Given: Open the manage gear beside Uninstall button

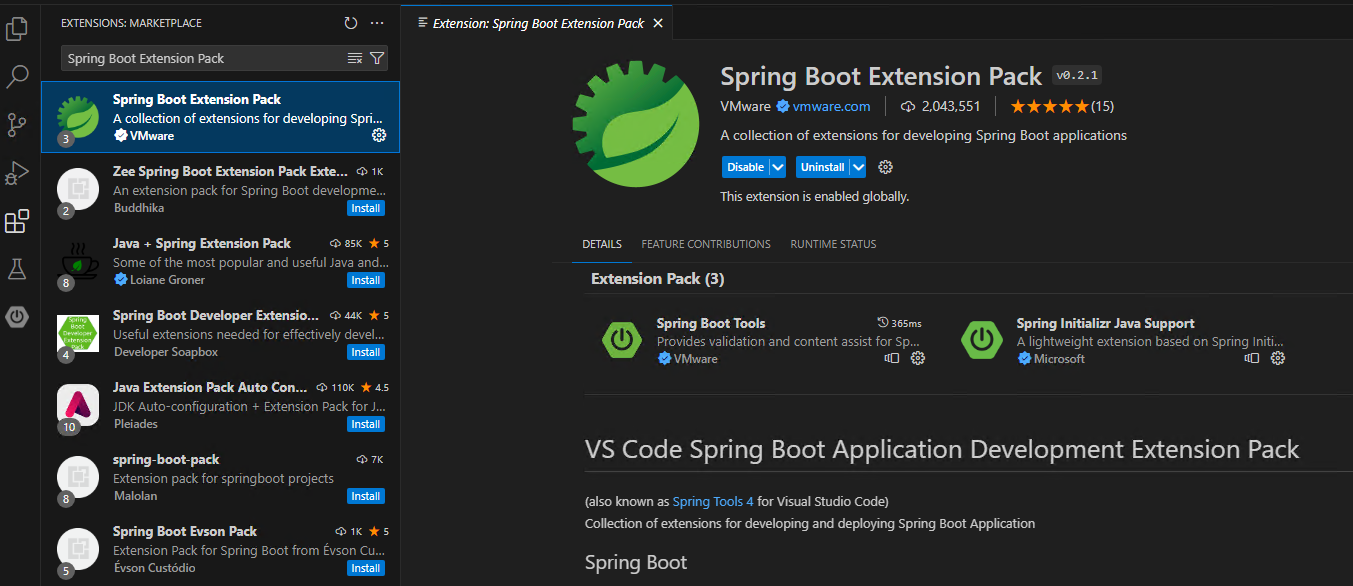Looking at the screenshot, I should (x=885, y=167).
